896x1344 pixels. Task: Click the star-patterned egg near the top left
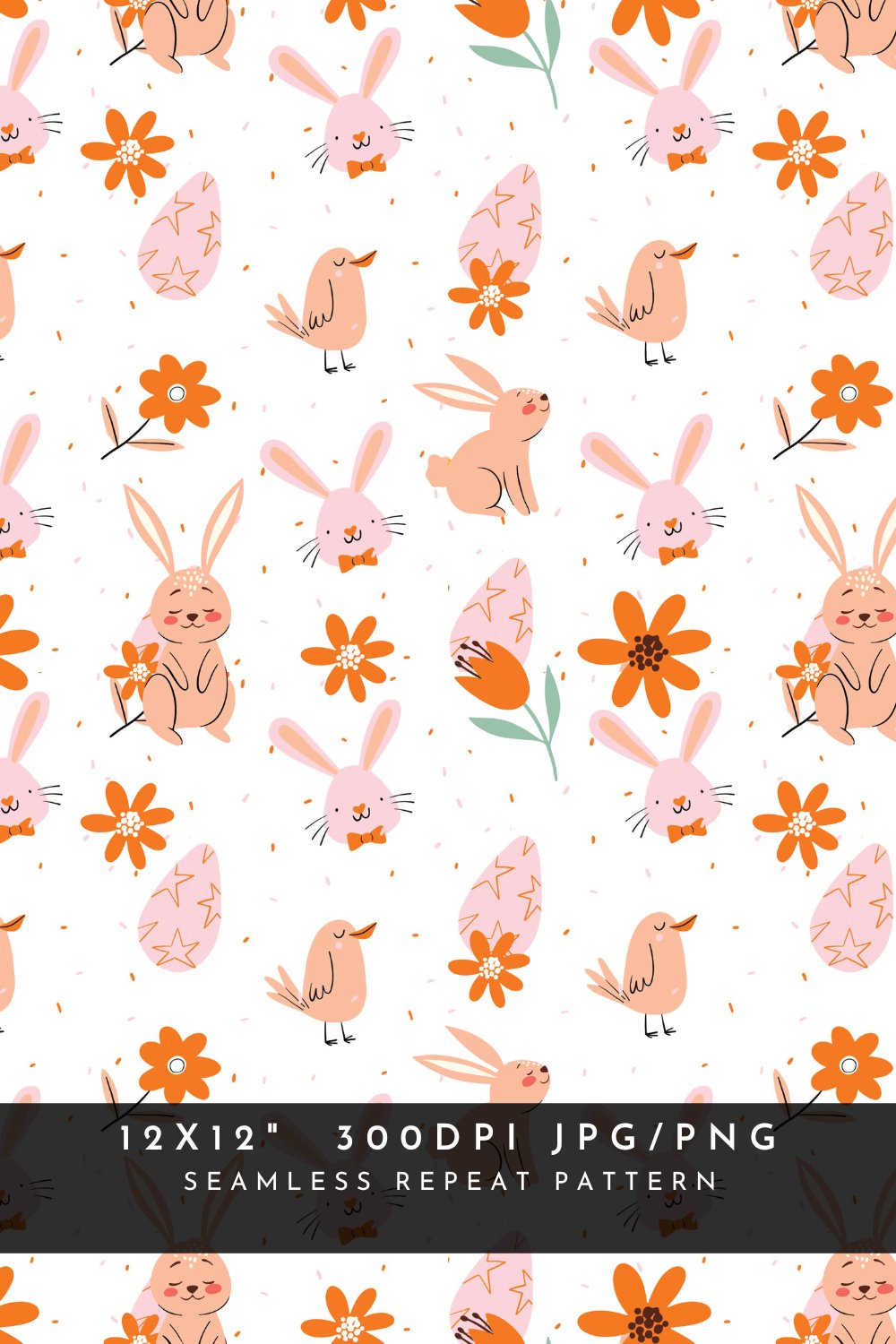click(179, 237)
